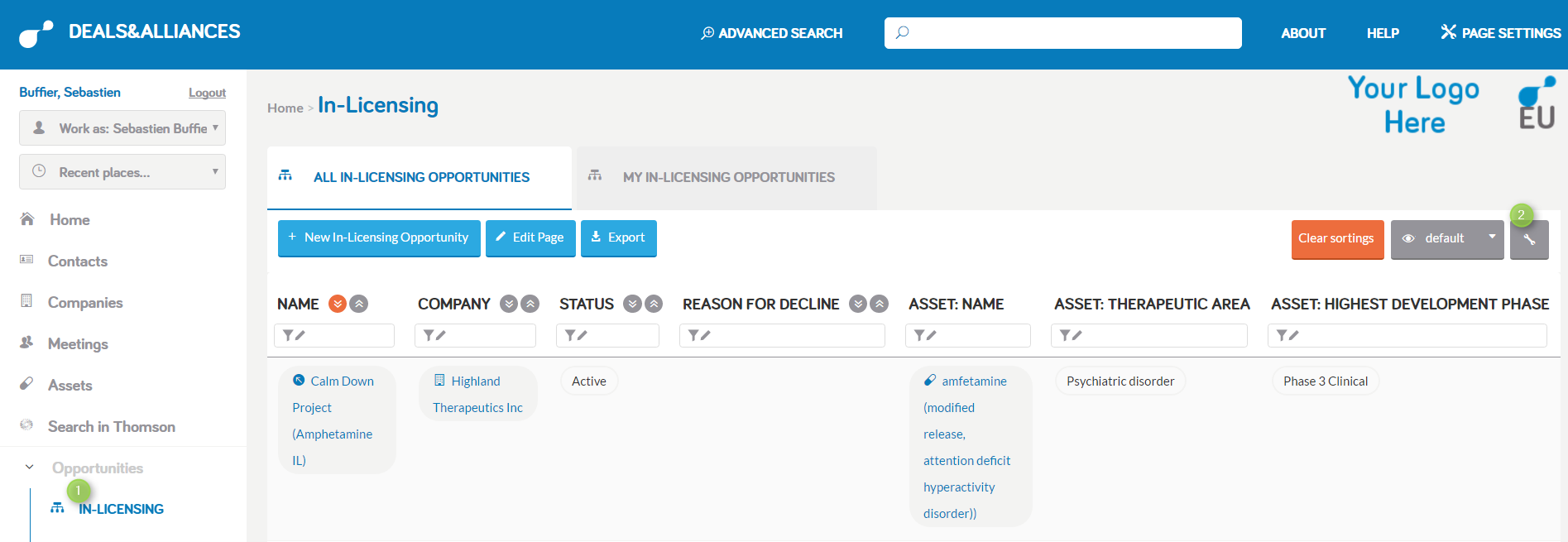Click the Your Logo Here image
1568x542 pixels.
1413,105
